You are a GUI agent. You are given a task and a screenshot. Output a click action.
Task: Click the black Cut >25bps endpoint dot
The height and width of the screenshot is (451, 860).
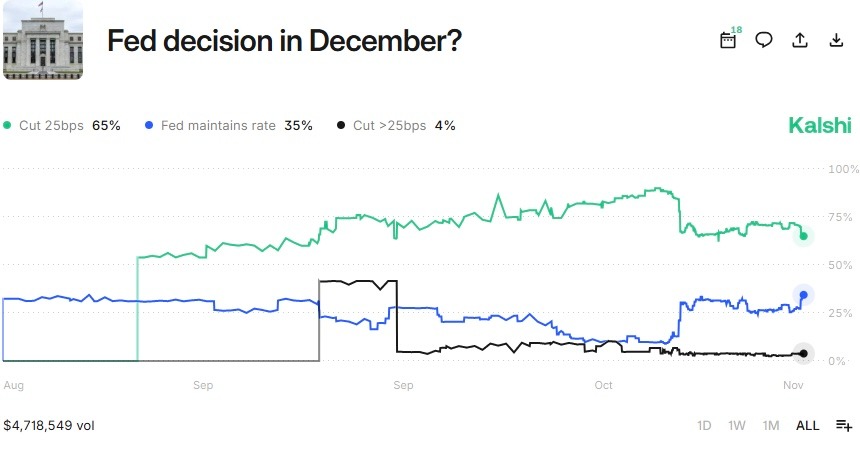pyautogui.click(x=804, y=353)
